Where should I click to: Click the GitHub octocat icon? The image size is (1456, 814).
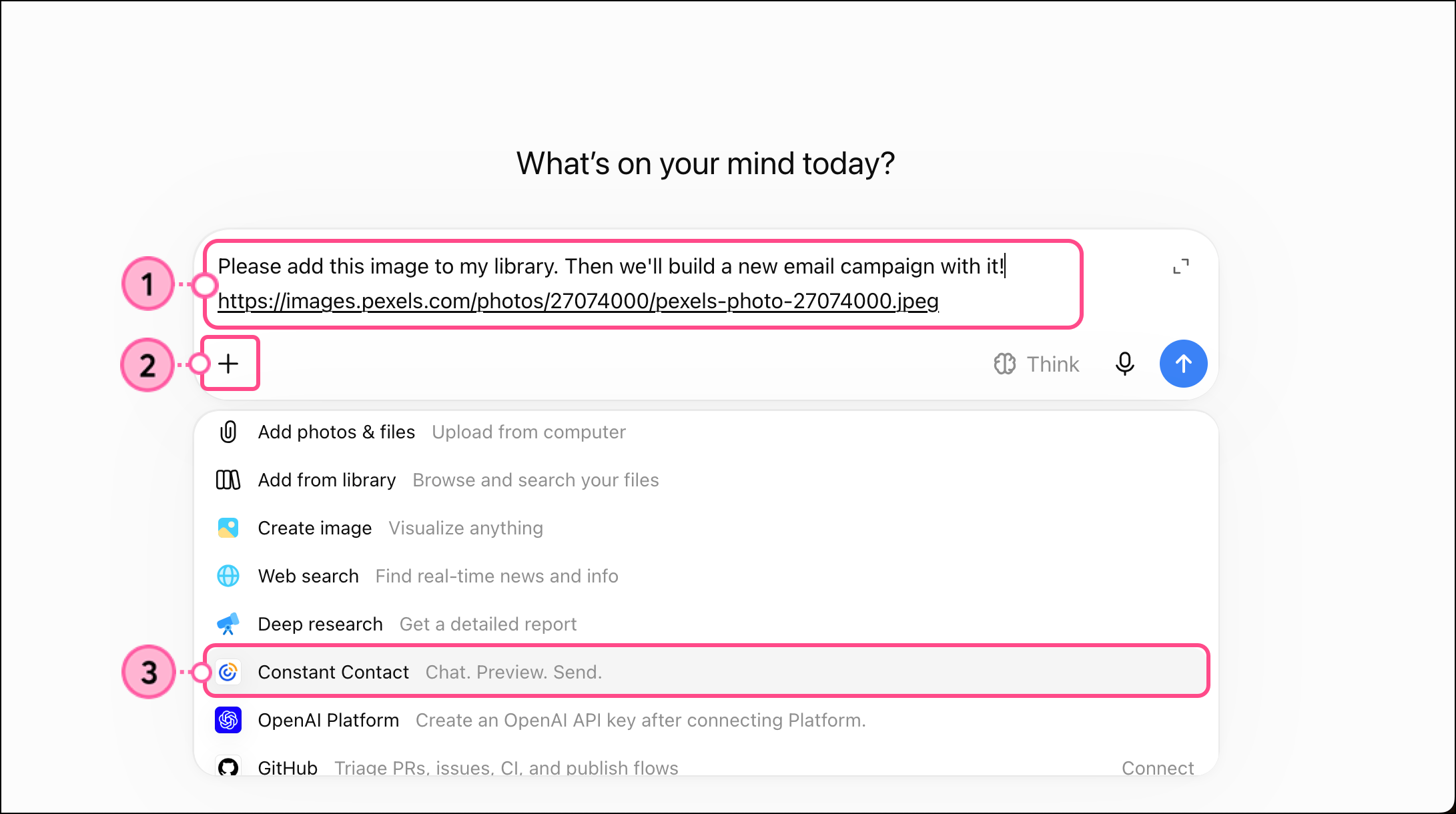click(228, 767)
